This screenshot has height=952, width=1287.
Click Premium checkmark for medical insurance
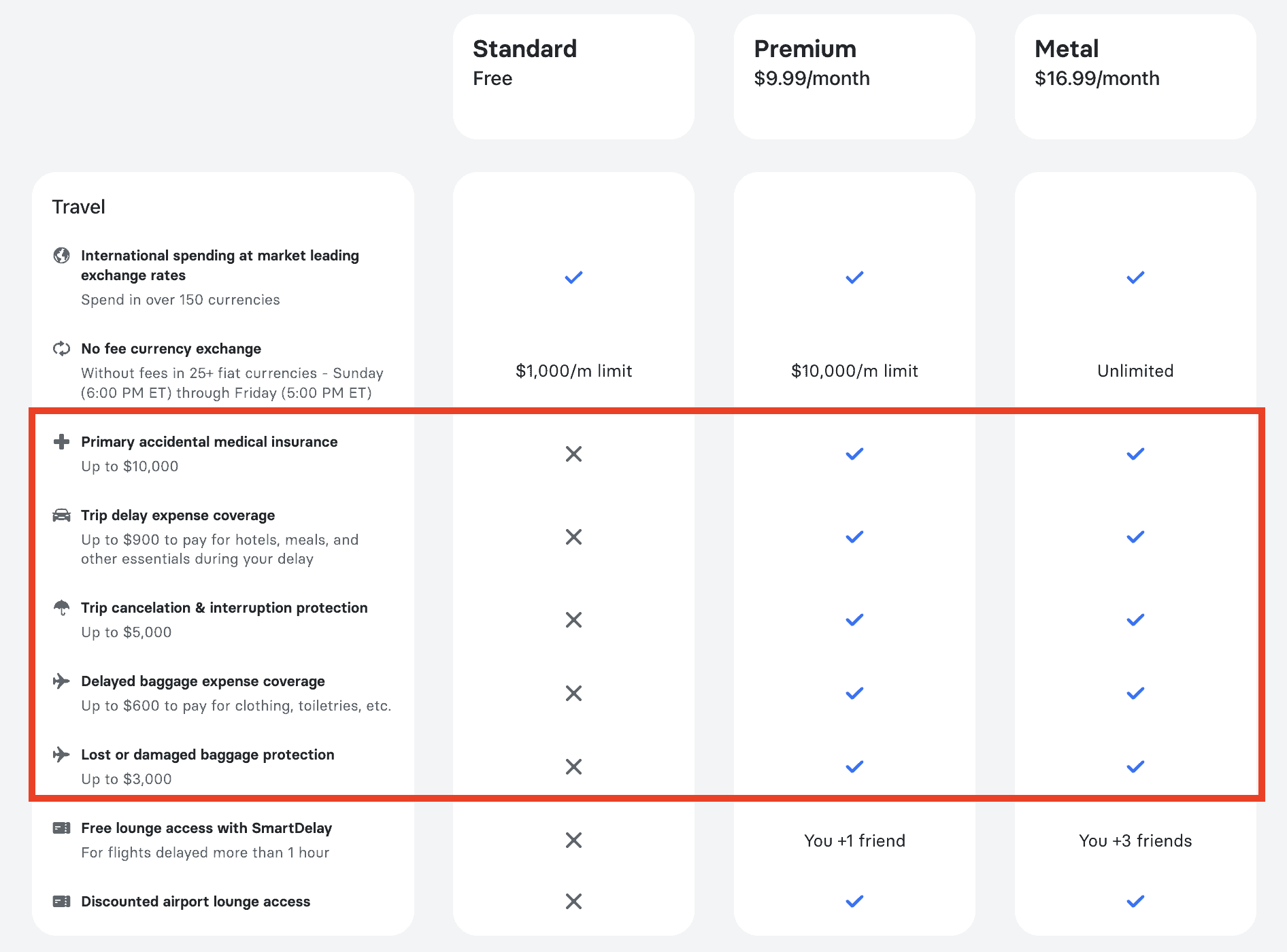tap(854, 454)
